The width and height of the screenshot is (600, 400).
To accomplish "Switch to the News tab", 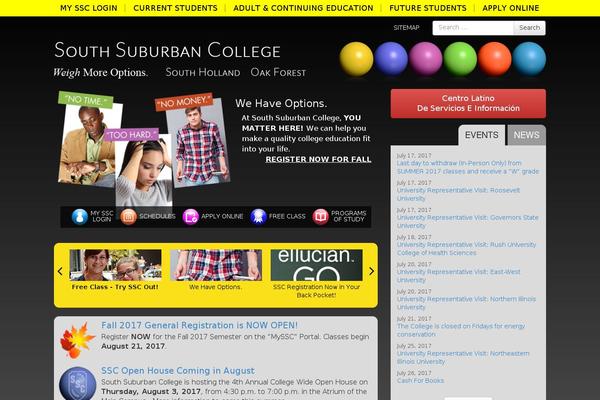I will click(527, 135).
